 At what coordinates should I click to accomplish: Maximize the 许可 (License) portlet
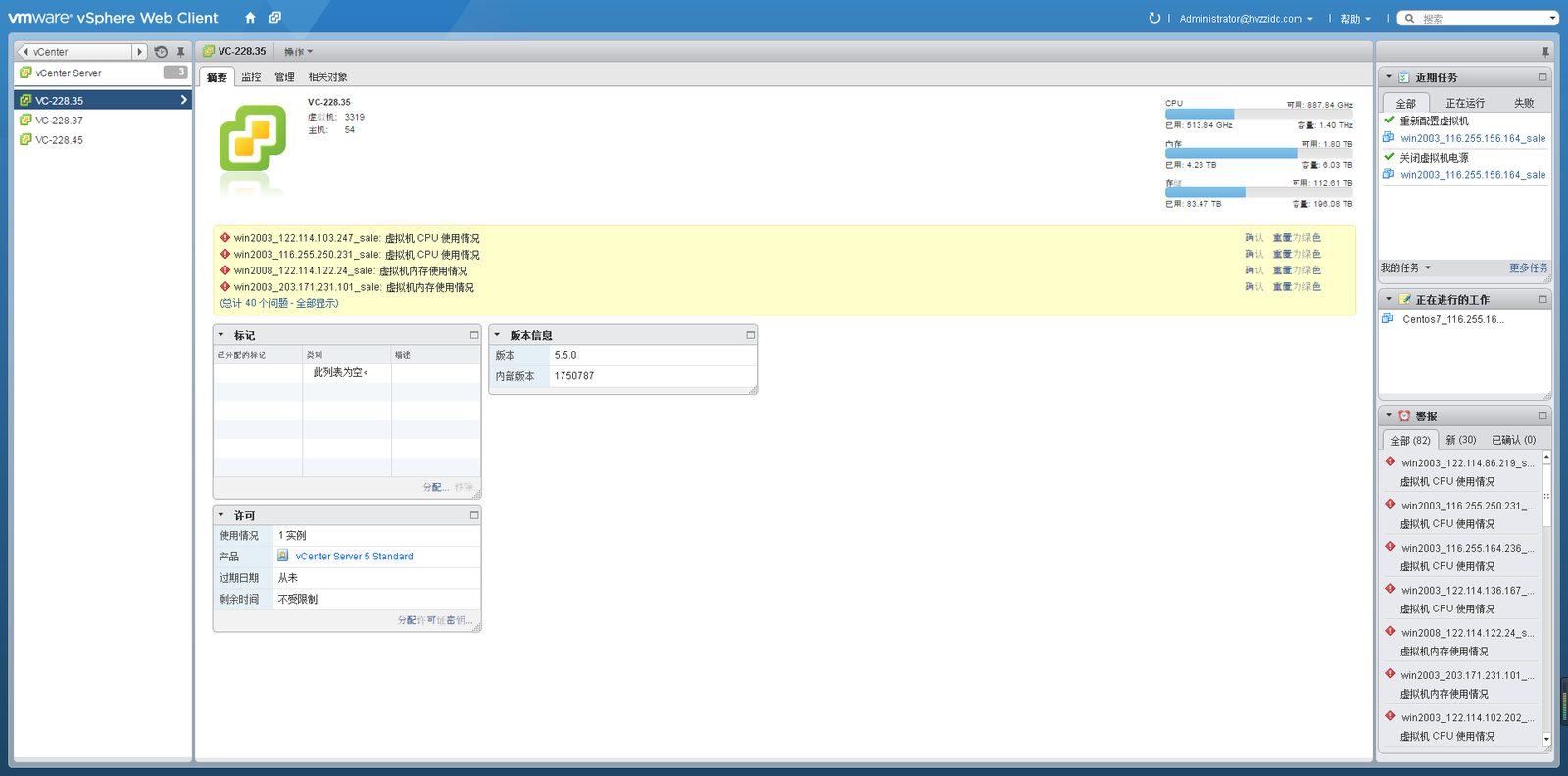tap(474, 515)
